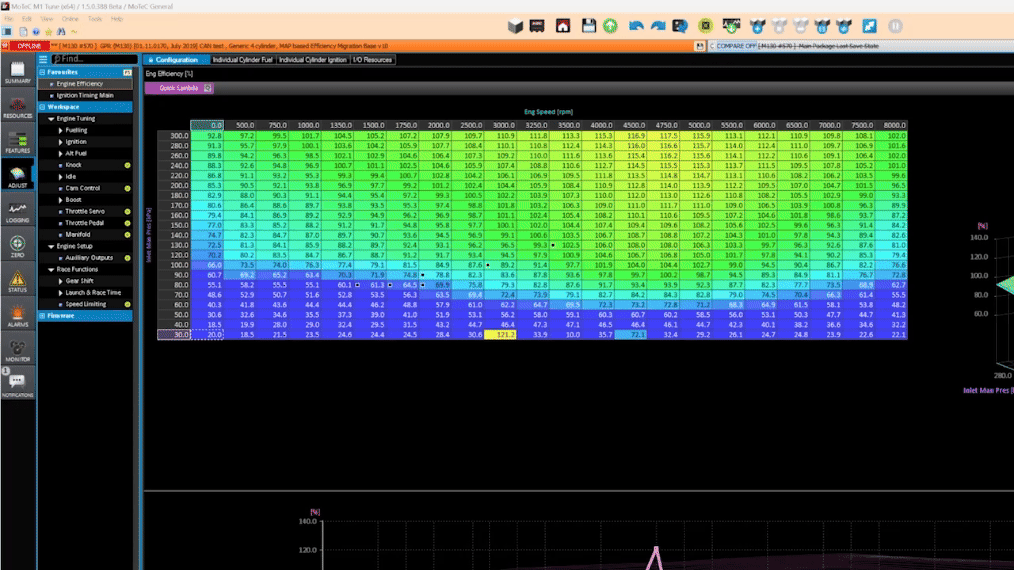The width and height of the screenshot is (1014, 570).
Task: Click the red OFFLINE status indicator
Action: (x=29, y=46)
